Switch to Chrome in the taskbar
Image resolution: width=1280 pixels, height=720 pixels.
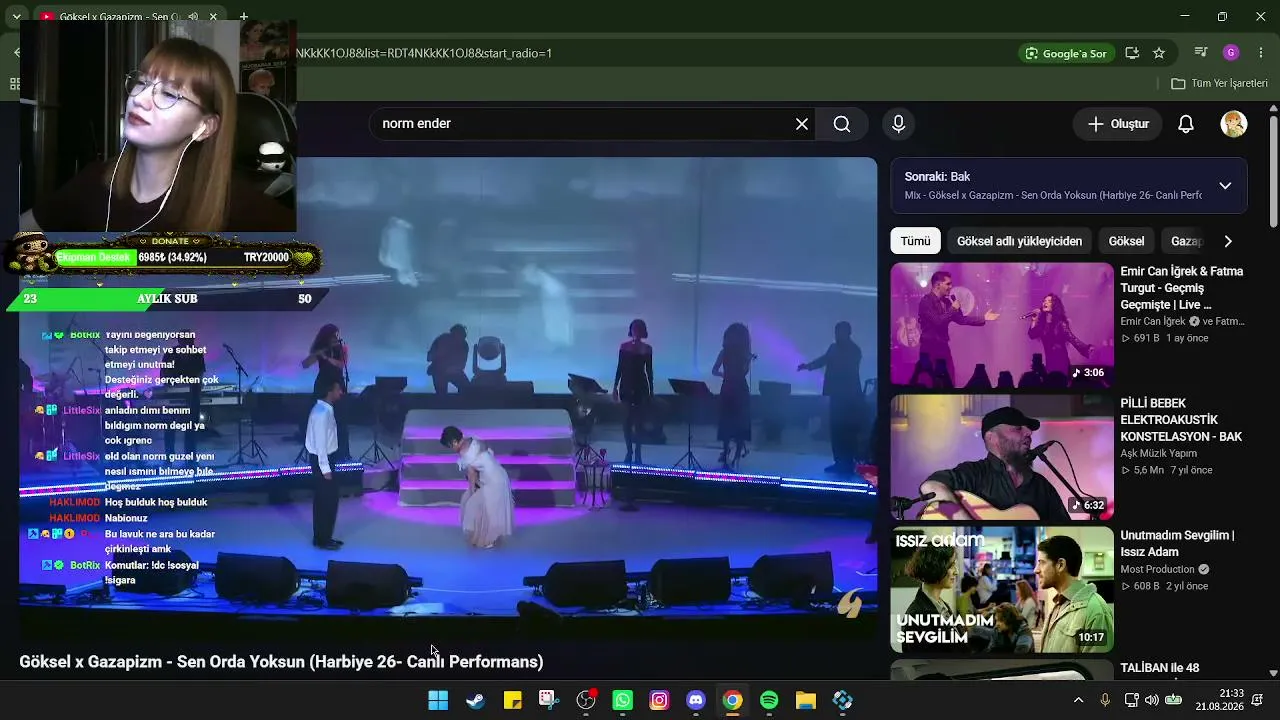pyautogui.click(x=733, y=700)
